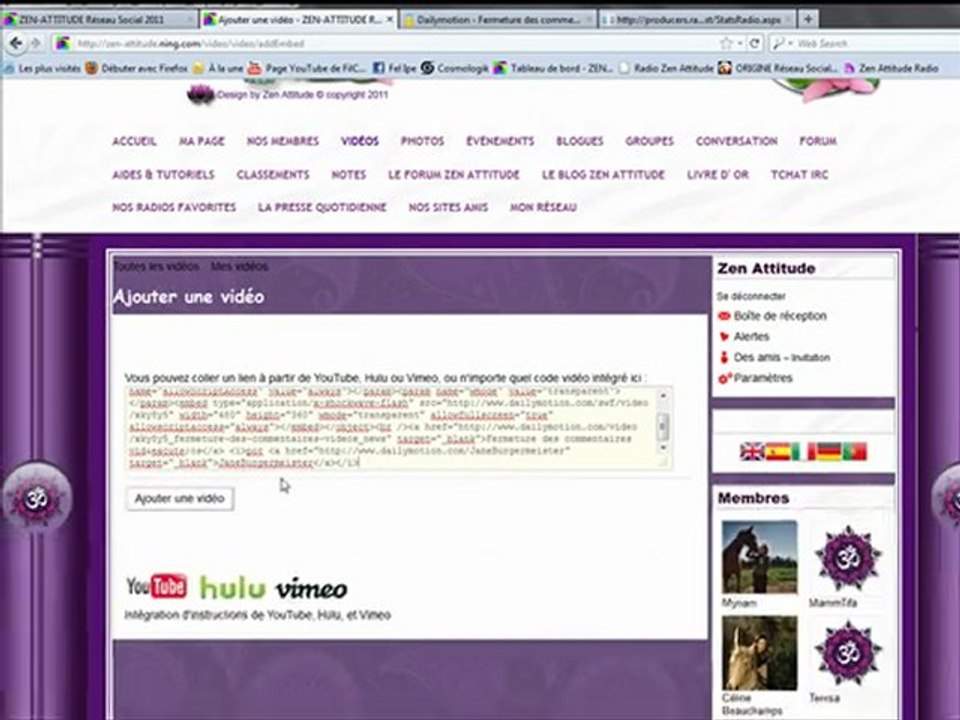
Task: Open AIDES & TUTORIELS menu item
Action: point(163,175)
